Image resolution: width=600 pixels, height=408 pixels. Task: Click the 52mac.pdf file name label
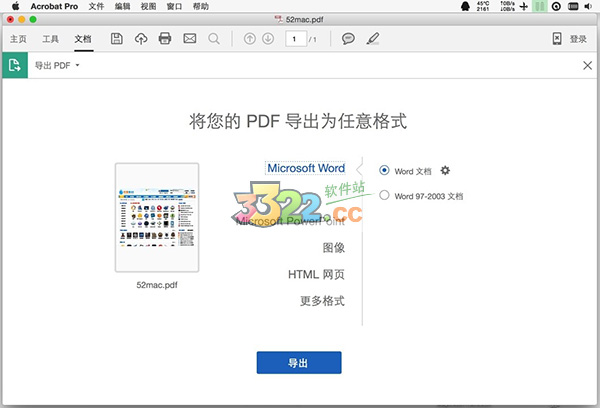pyautogui.click(x=157, y=285)
